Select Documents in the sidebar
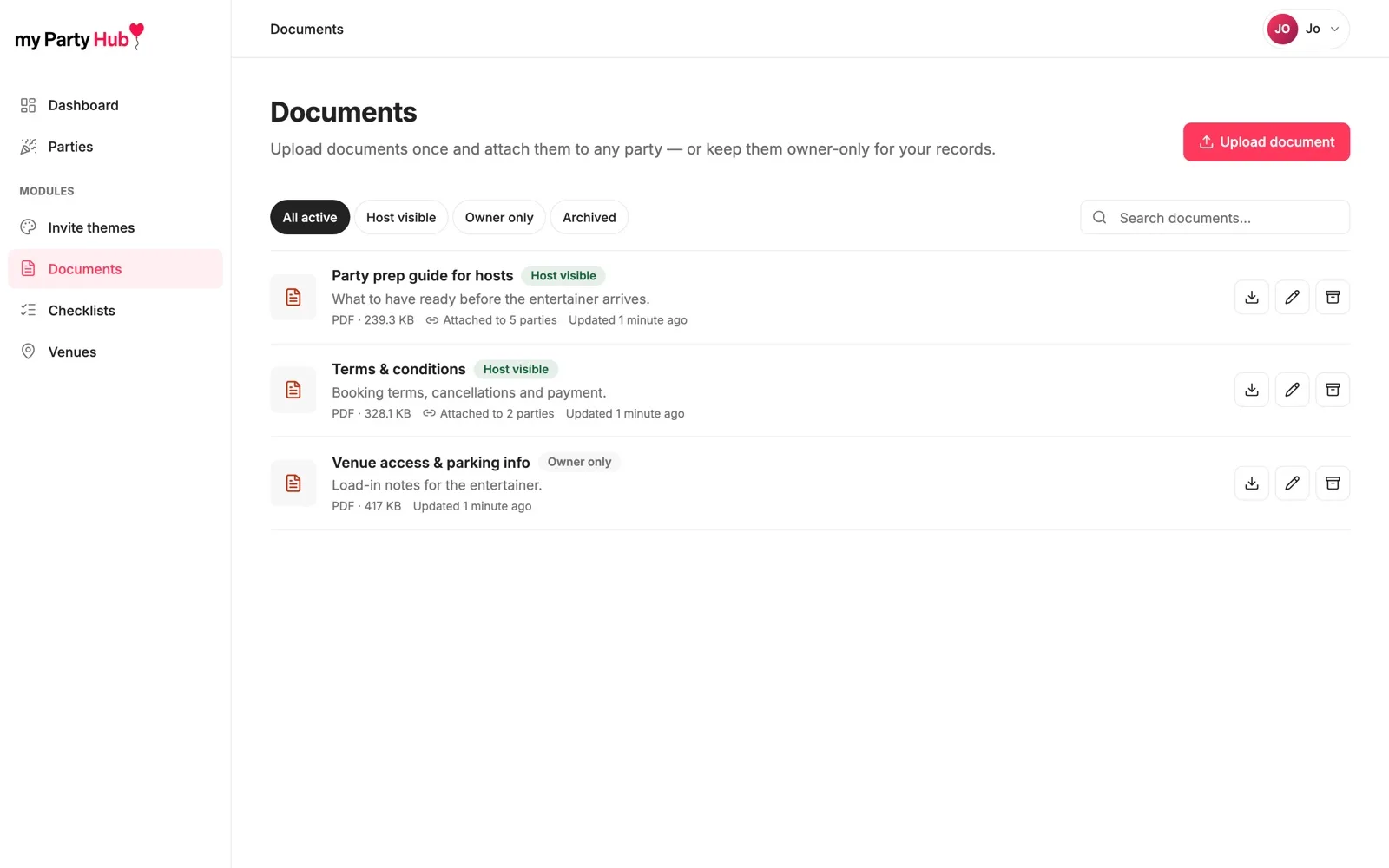The width and height of the screenshot is (1389, 868). pos(115,269)
